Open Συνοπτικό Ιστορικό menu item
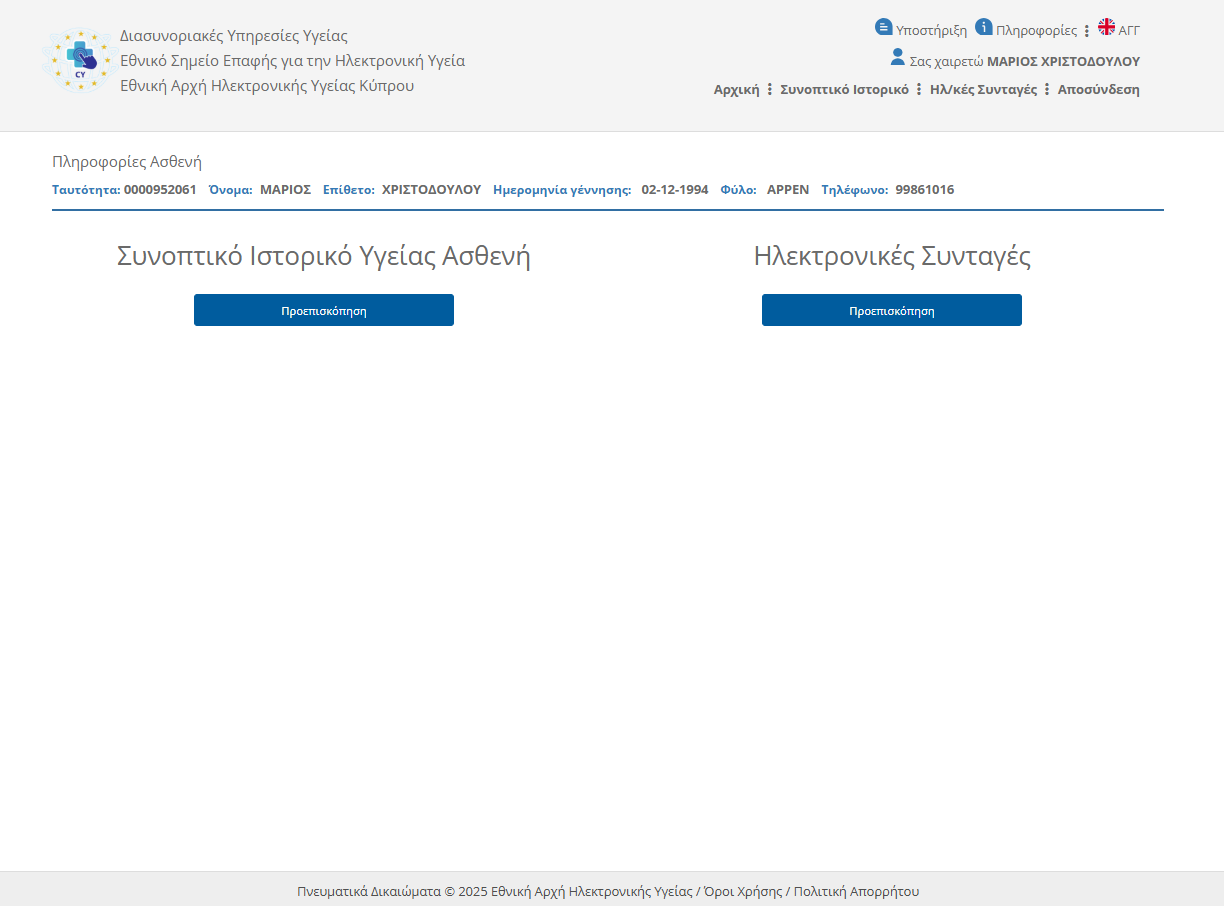 (844, 90)
